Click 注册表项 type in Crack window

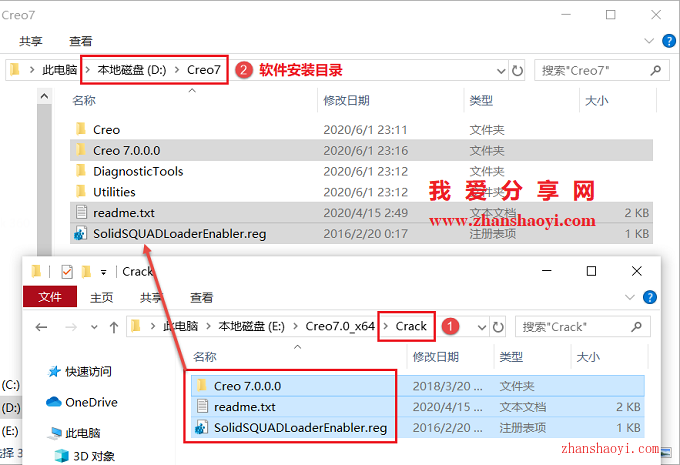click(523, 428)
